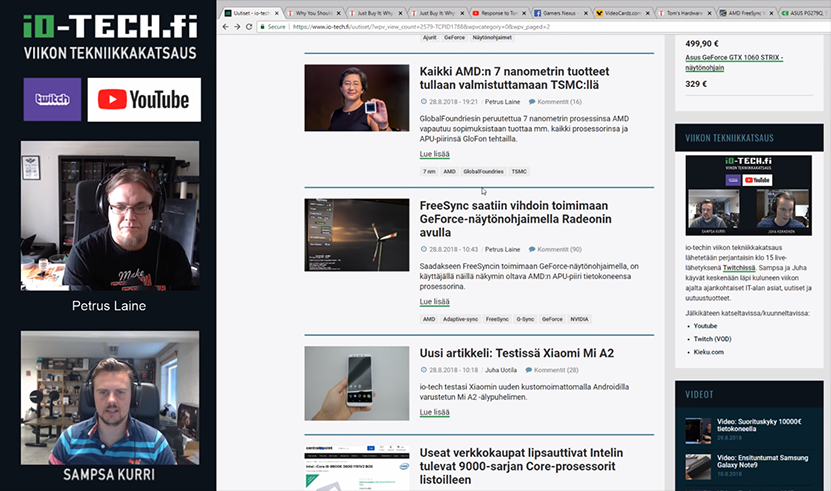Click the browser forward arrow
831x491 pixels.
pyautogui.click(x=236, y=27)
